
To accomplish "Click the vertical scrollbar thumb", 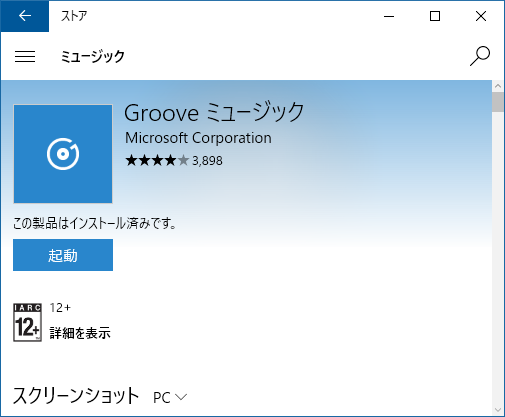I will pyautogui.click(x=498, y=102).
